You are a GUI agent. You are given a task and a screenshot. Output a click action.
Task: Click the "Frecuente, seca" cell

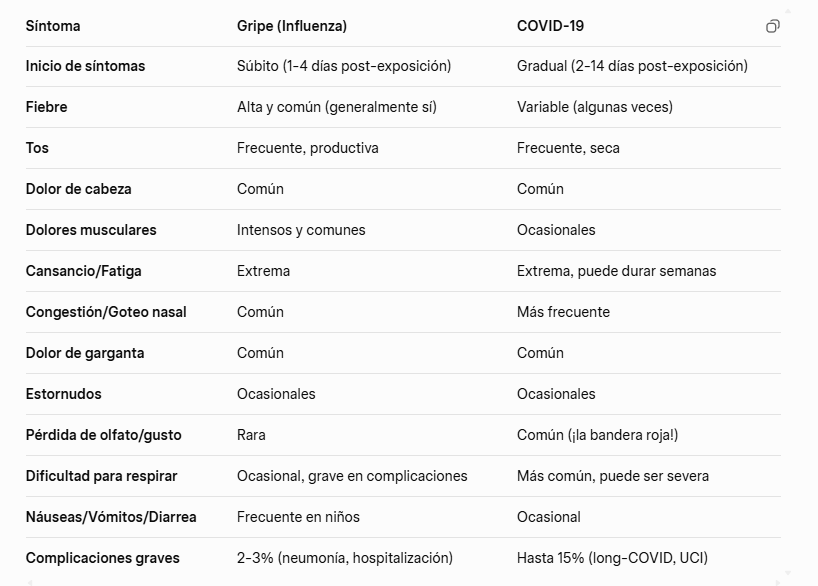tap(568, 148)
